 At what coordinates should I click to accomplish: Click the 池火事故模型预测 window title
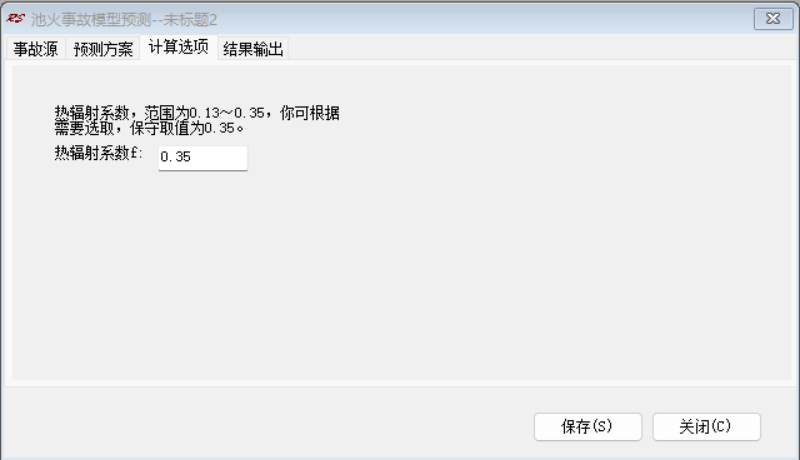pyautogui.click(x=91, y=19)
